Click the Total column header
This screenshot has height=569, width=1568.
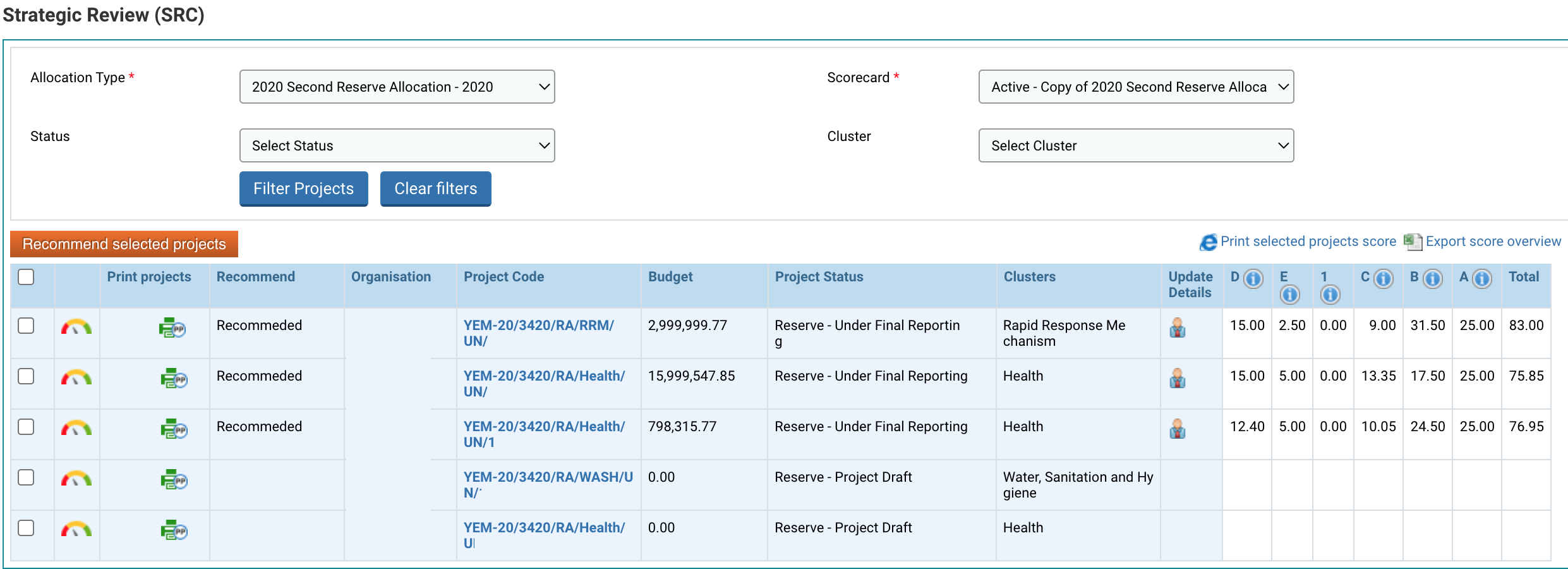(1524, 277)
